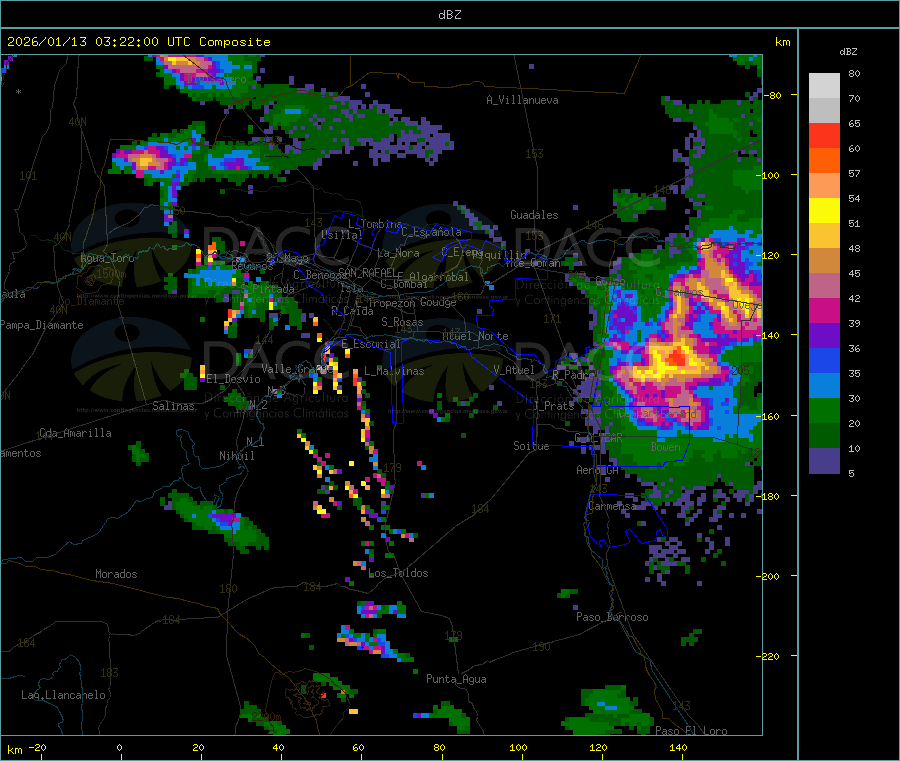This screenshot has width=900, height=761.
Task: Click the -220 km vertical axis tick
Action: (770, 656)
